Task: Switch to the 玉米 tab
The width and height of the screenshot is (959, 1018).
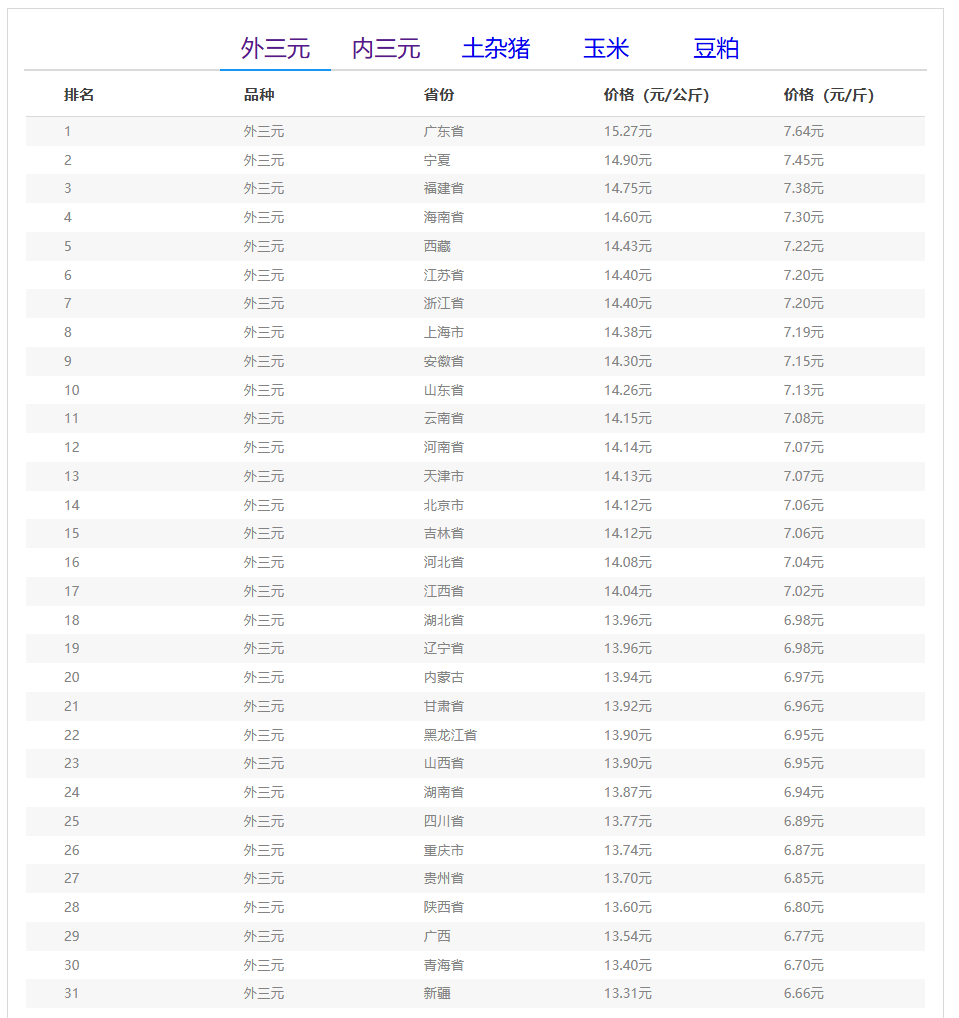Action: coord(606,49)
